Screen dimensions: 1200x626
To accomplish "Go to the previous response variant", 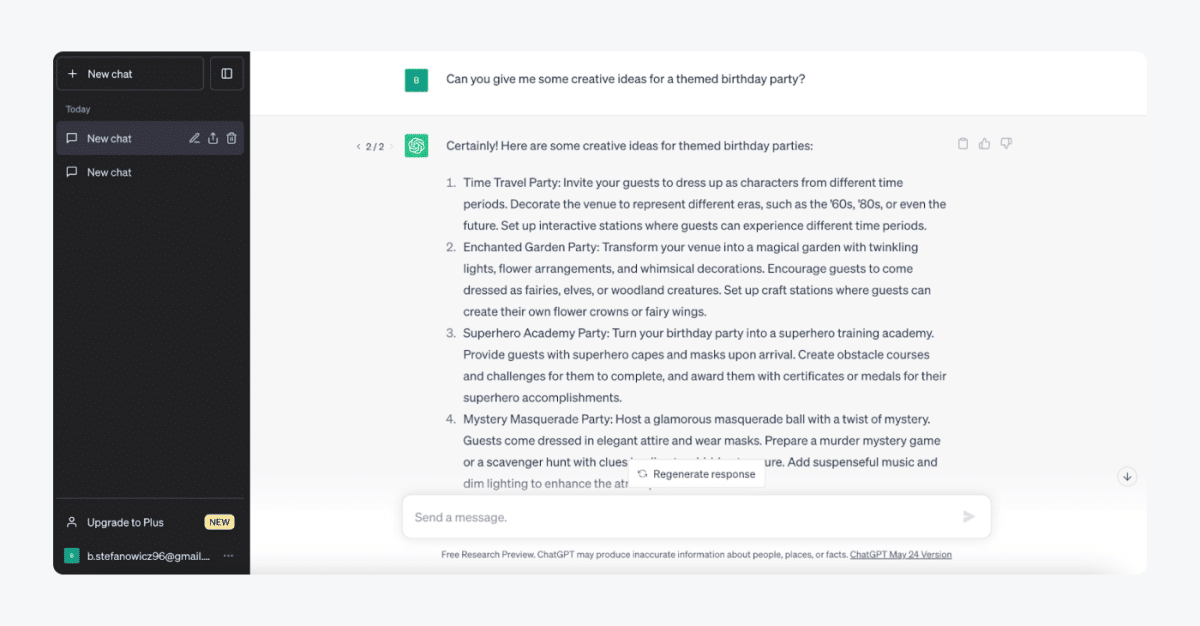I will (358, 145).
